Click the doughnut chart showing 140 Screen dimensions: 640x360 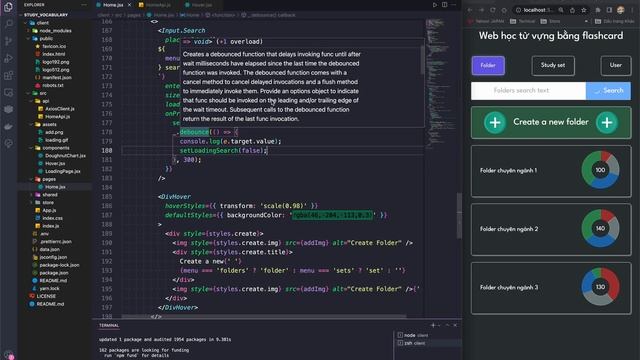point(600,229)
